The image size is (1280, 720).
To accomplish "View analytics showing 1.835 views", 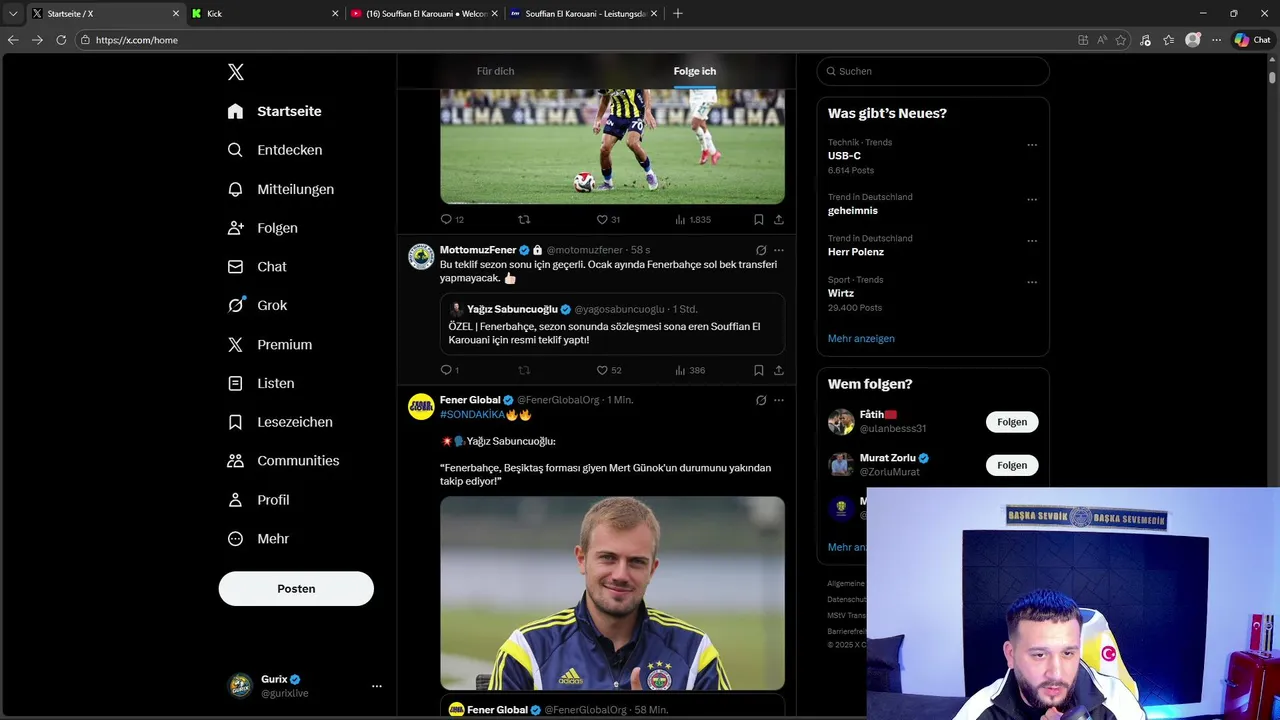I will [x=693, y=219].
